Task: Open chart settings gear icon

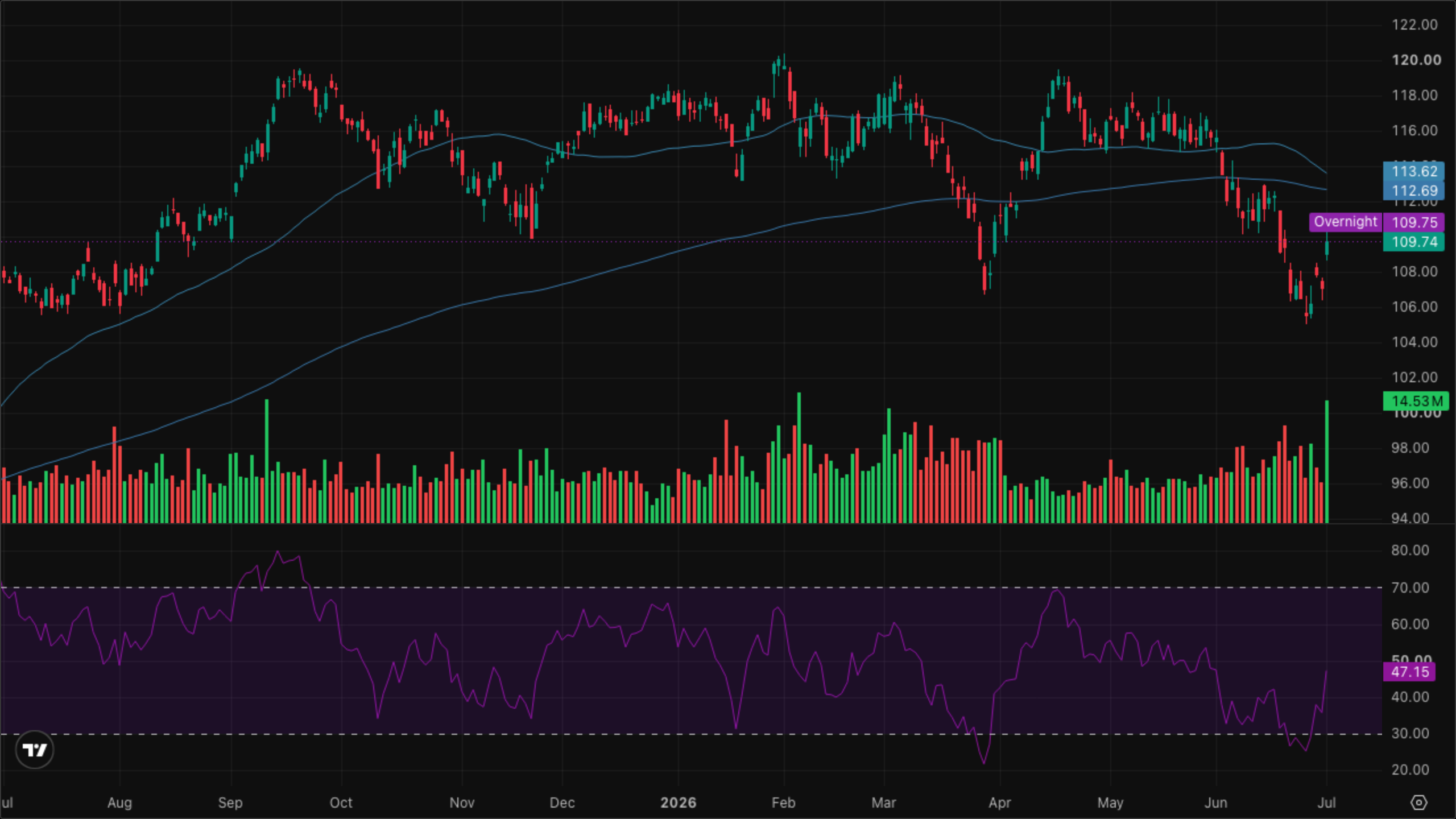Action: click(x=1419, y=803)
